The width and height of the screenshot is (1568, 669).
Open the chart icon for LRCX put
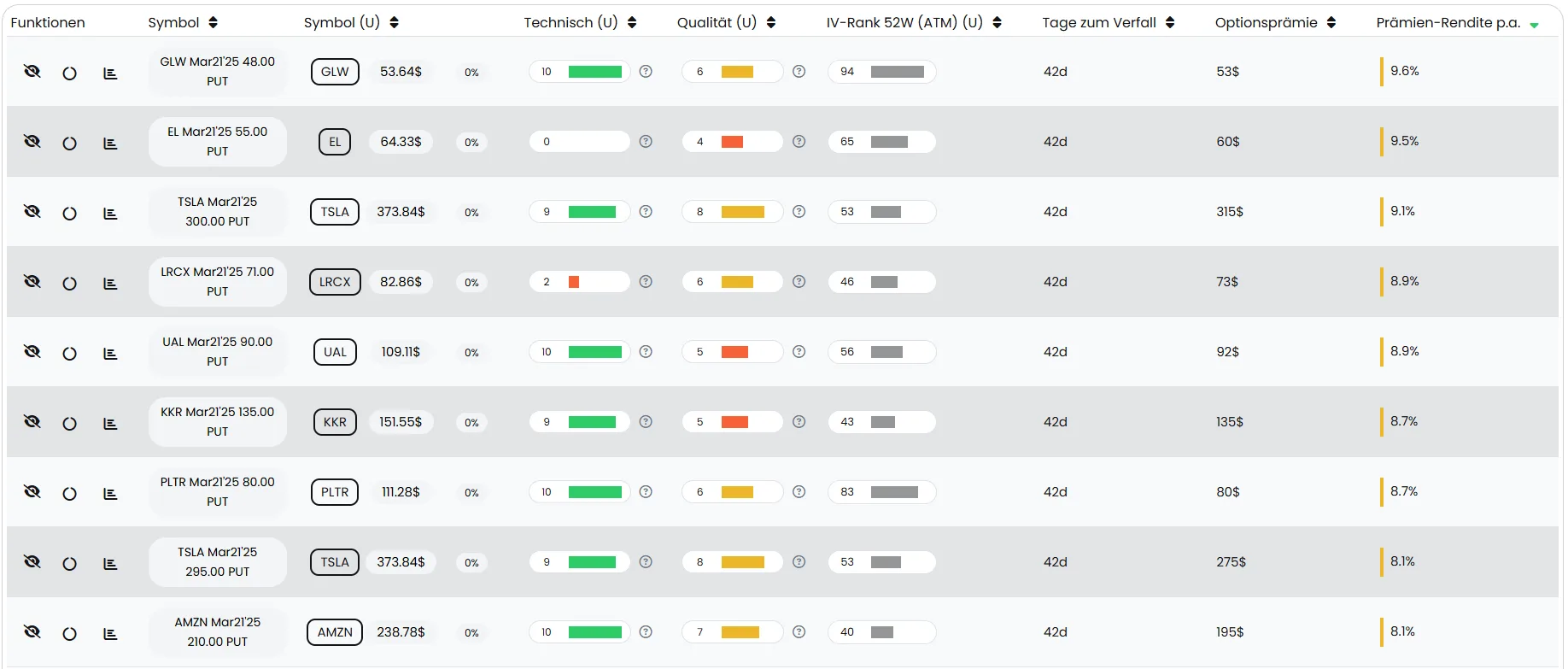tap(110, 284)
